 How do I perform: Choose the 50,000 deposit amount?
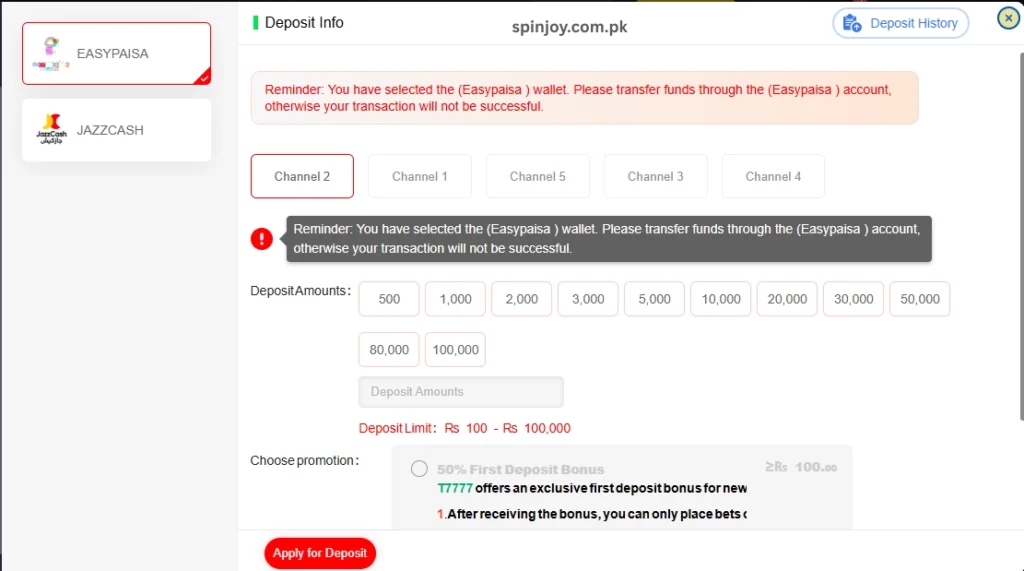(x=920, y=299)
